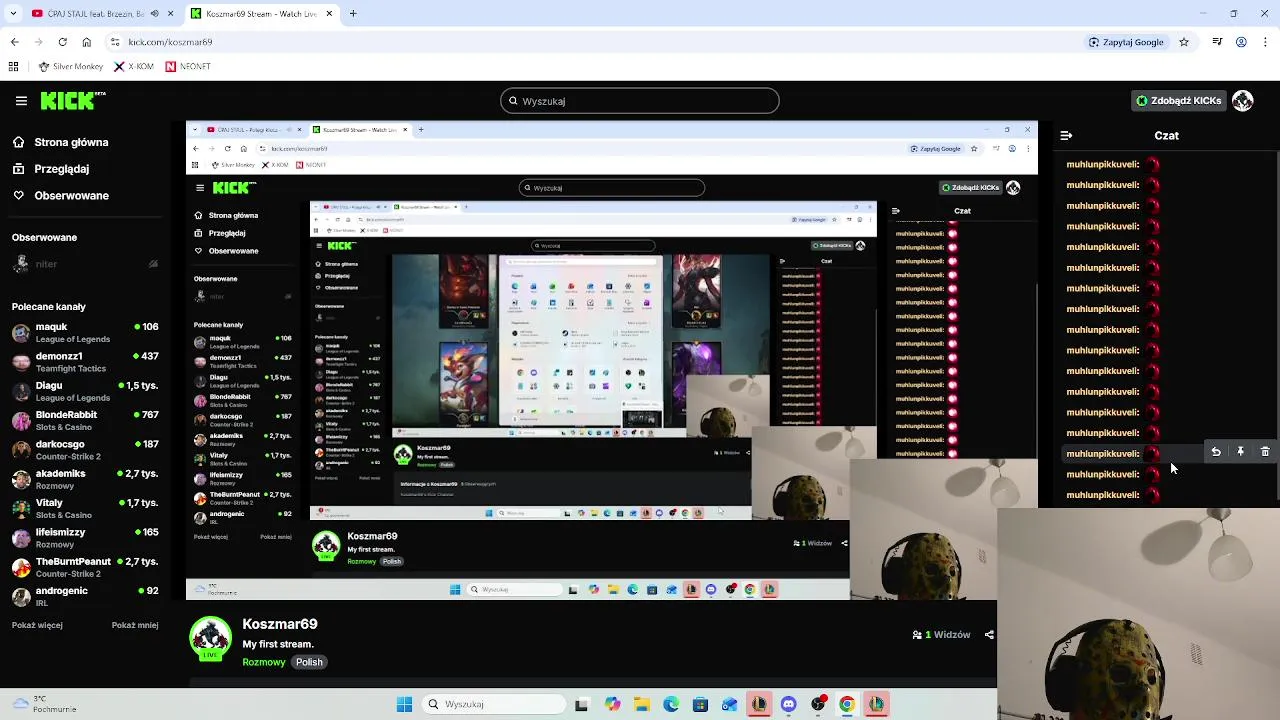
Task: Open the apps grid in bookmarks bar
Action: [x=14, y=67]
